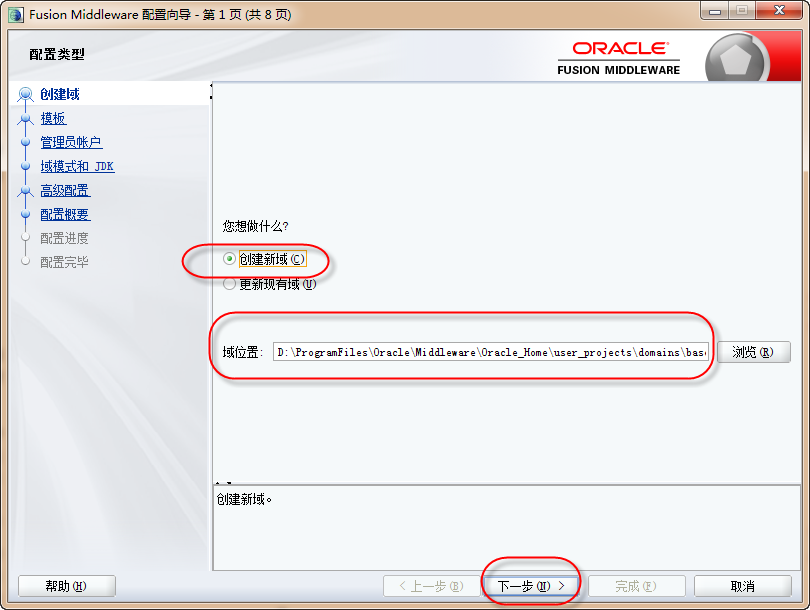This screenshot has height=610, width=810.
Task: Click the 域位置 field label
Action: (243, 352)
